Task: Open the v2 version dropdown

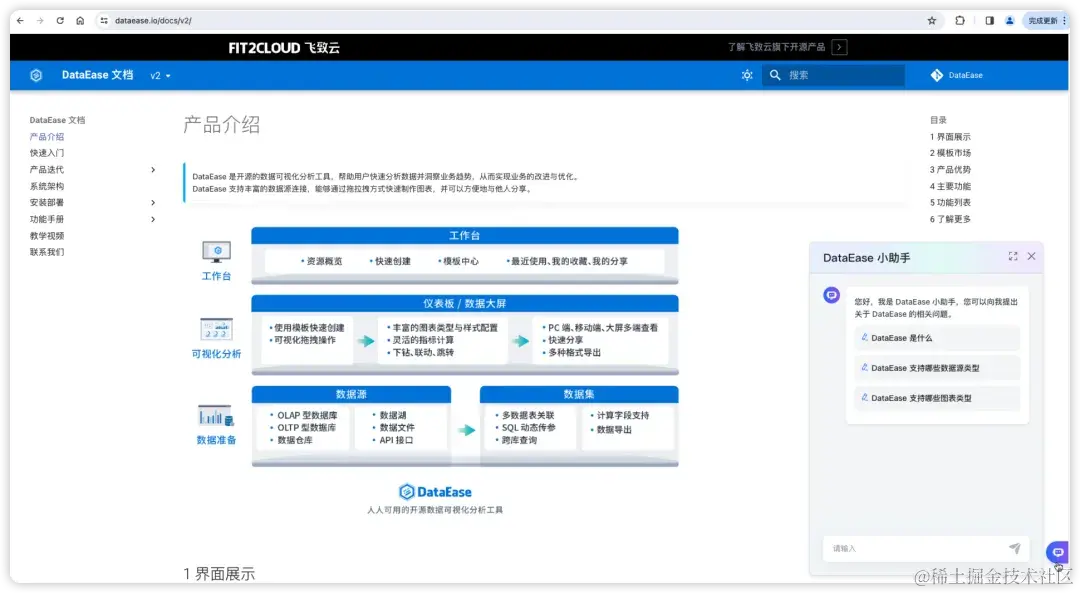Action: point(160,76)
